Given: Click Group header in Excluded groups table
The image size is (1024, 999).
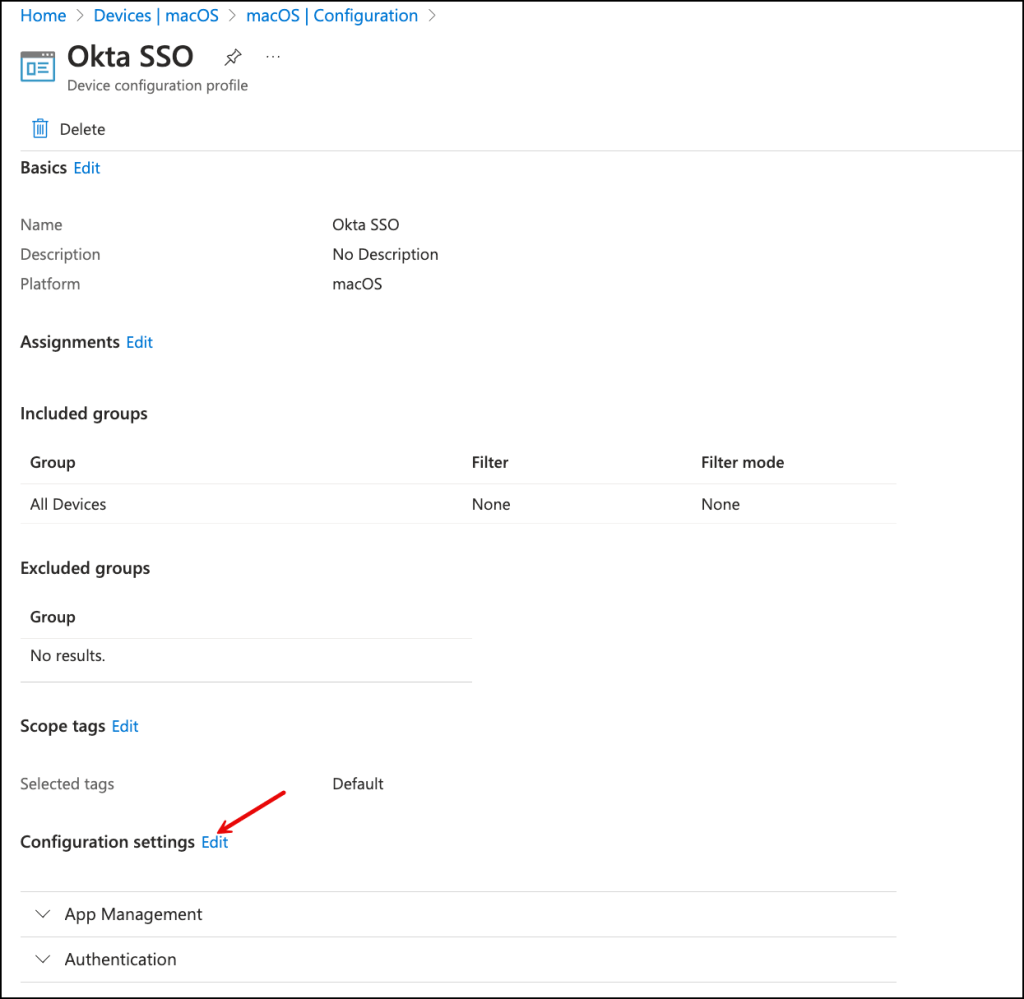Looking at the screenshot, I should [53, 617].
